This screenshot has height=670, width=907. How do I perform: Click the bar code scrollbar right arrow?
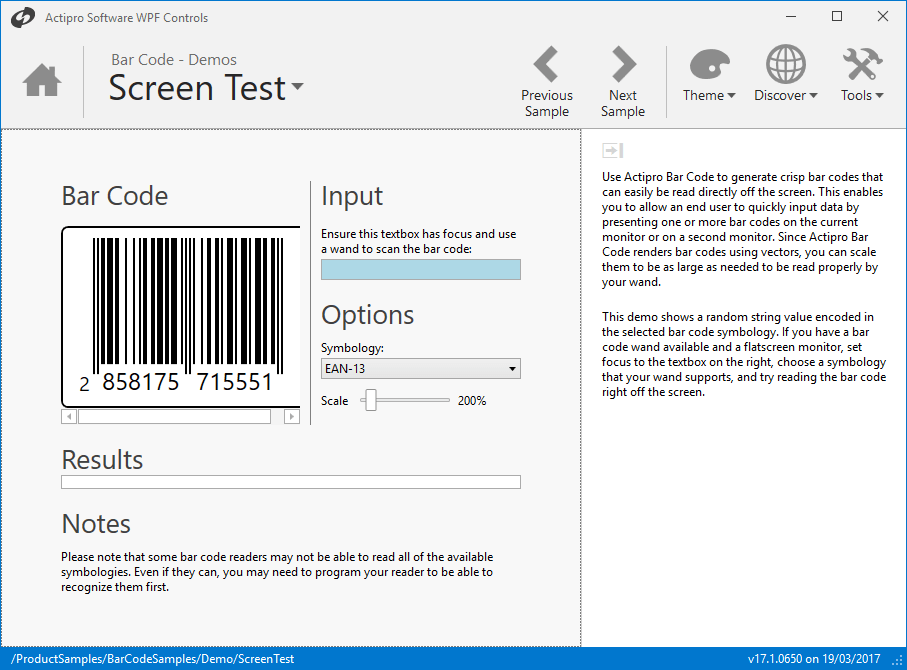(292, 416)
